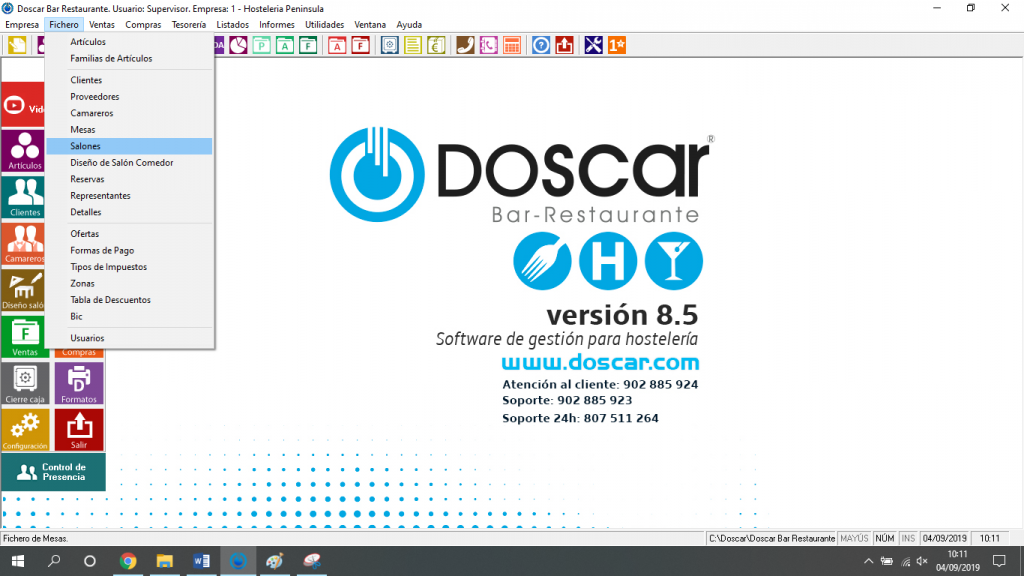Image resolution: width=1024 pixels, height=576 pixels.
Task: Open the Formatos printer tile
Action: (x=79, y=383)
